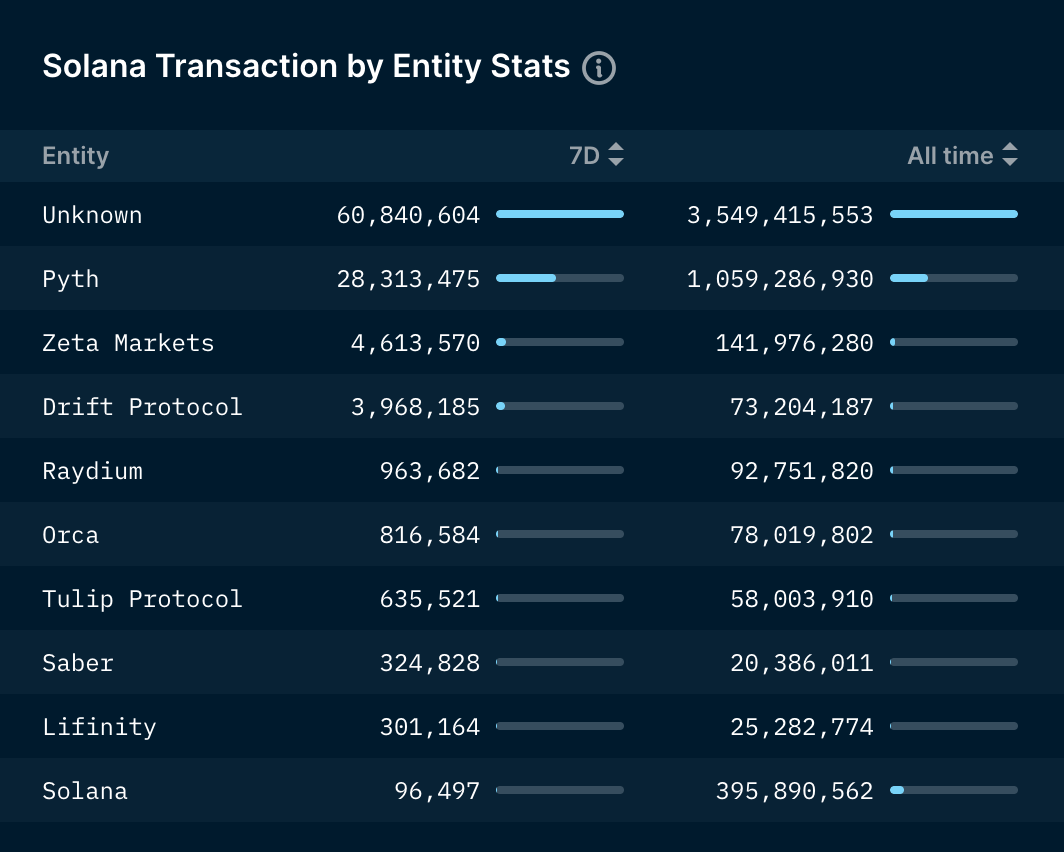This screenshot has width=1064, height=852.
Task: Click Solana's All time value 395,890,562
Action: pos(795,791)
